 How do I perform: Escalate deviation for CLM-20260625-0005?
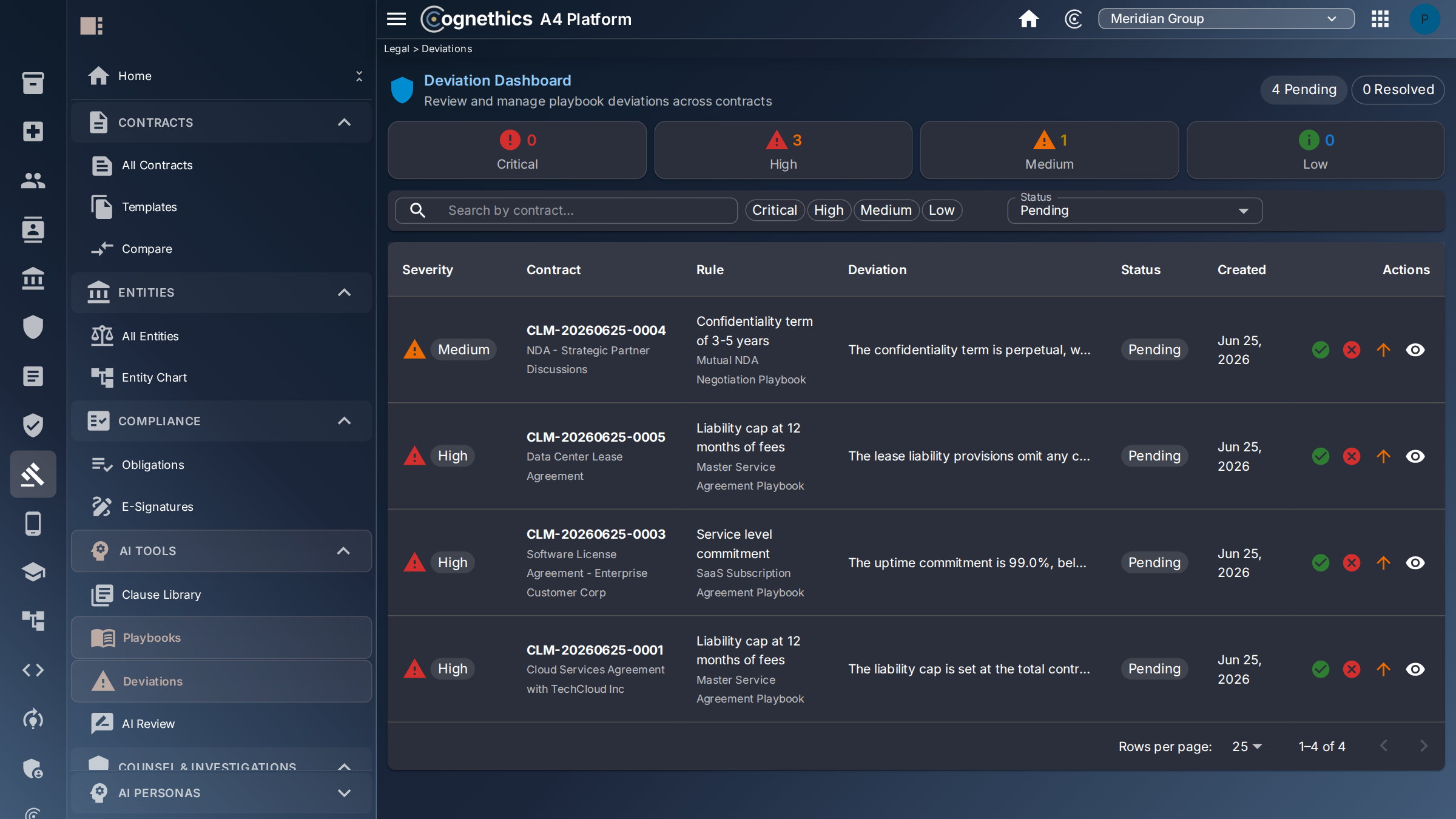click(1383, 456)
